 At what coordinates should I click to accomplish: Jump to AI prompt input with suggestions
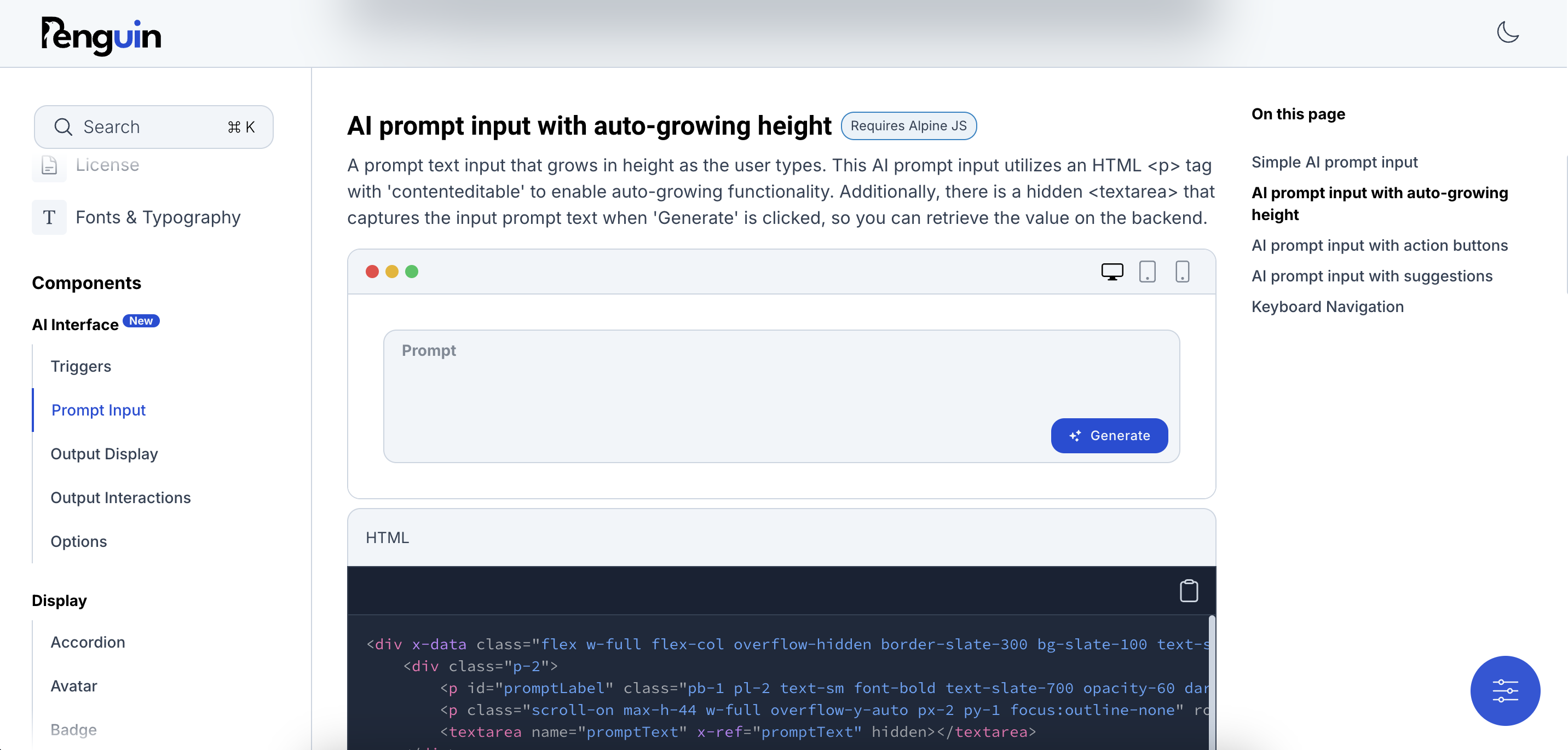point(1372,276)
